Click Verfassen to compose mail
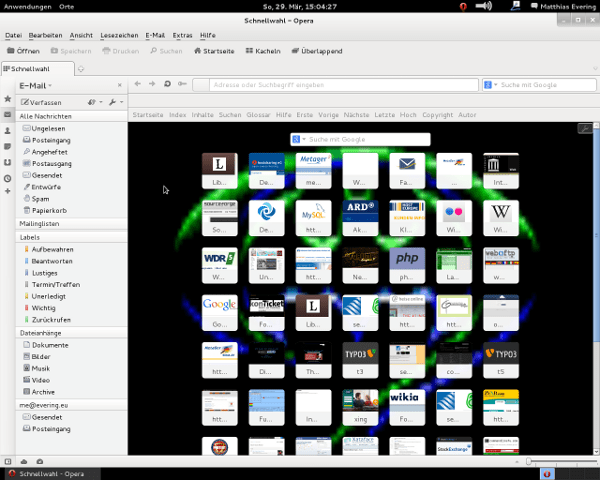 (41, 102)
